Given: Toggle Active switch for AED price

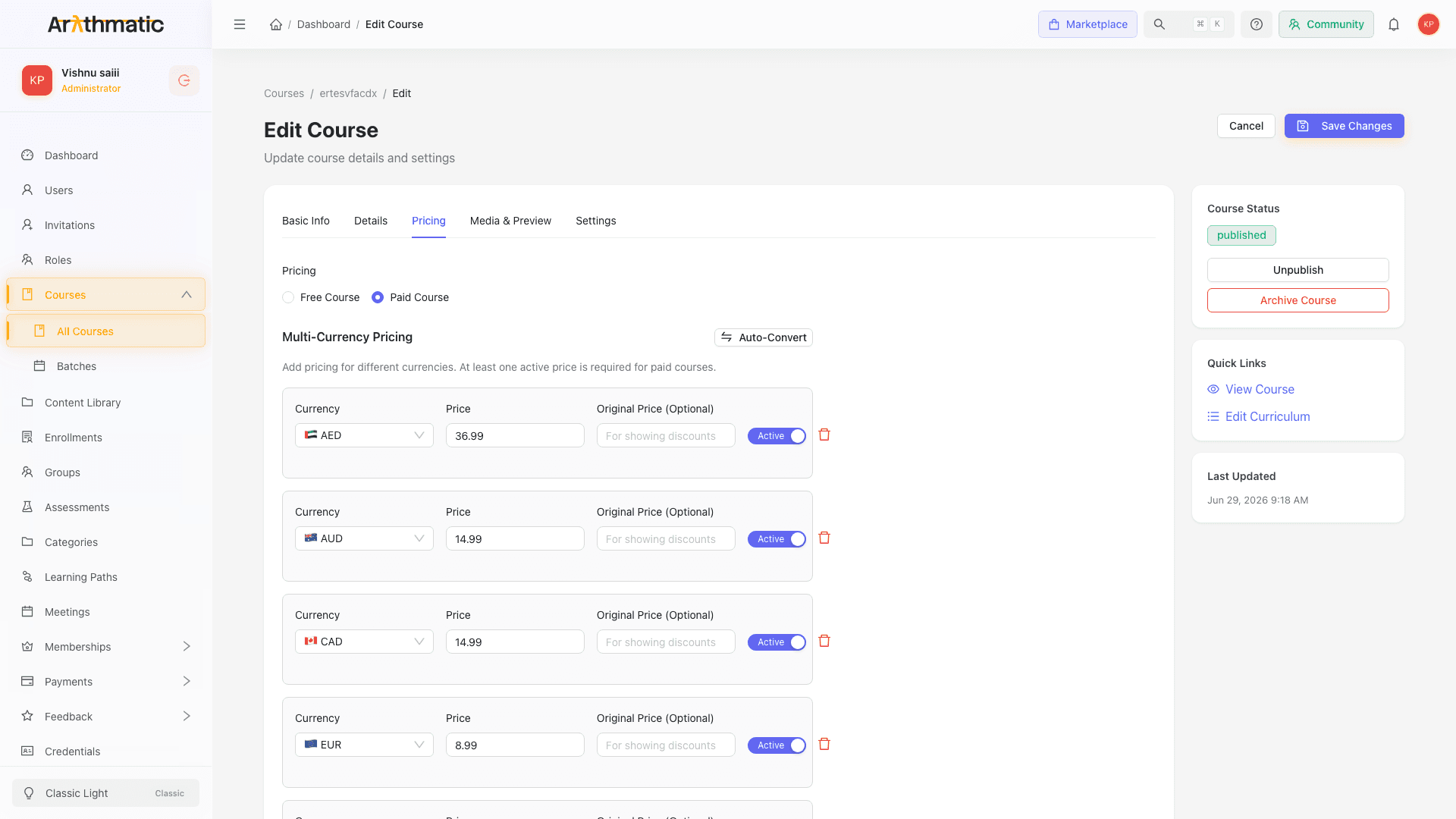Looking at the screenshot, I should (777, 436).
